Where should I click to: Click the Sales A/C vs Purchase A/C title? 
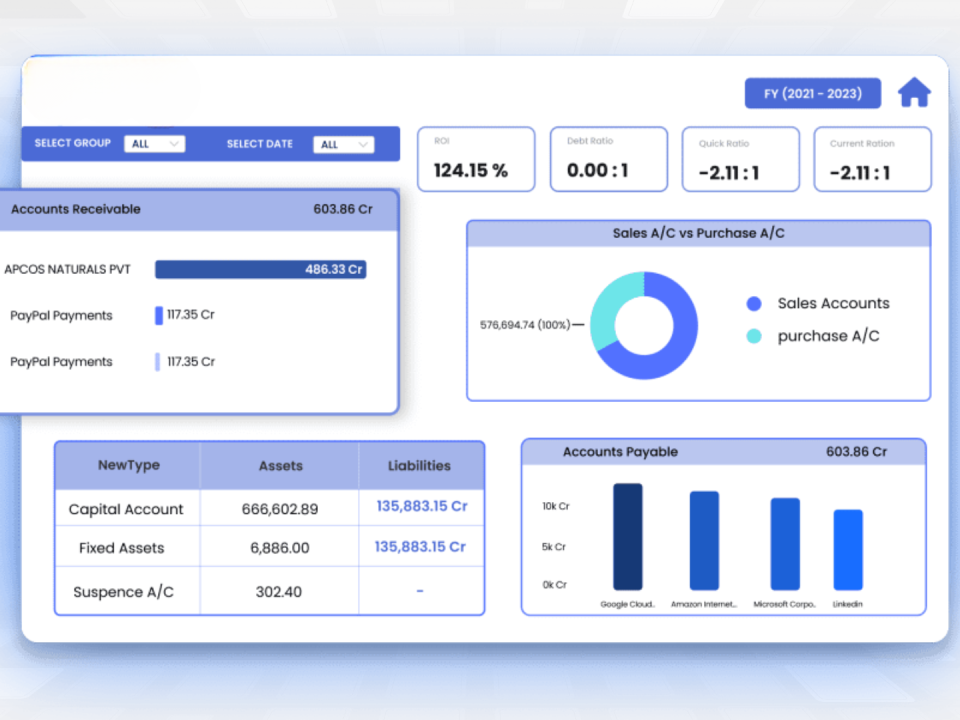pos(699,233)
